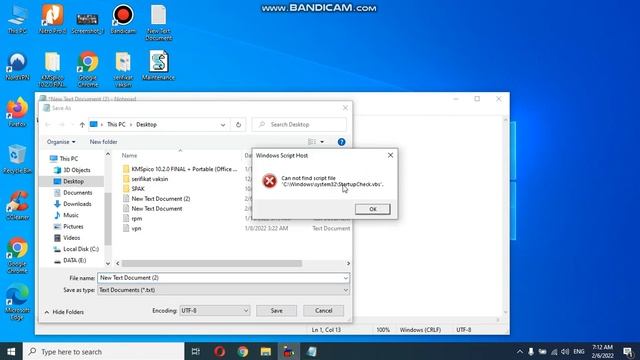
Task: Open Microsoft Edge desktop shortcut
Action: coord(17,302)
